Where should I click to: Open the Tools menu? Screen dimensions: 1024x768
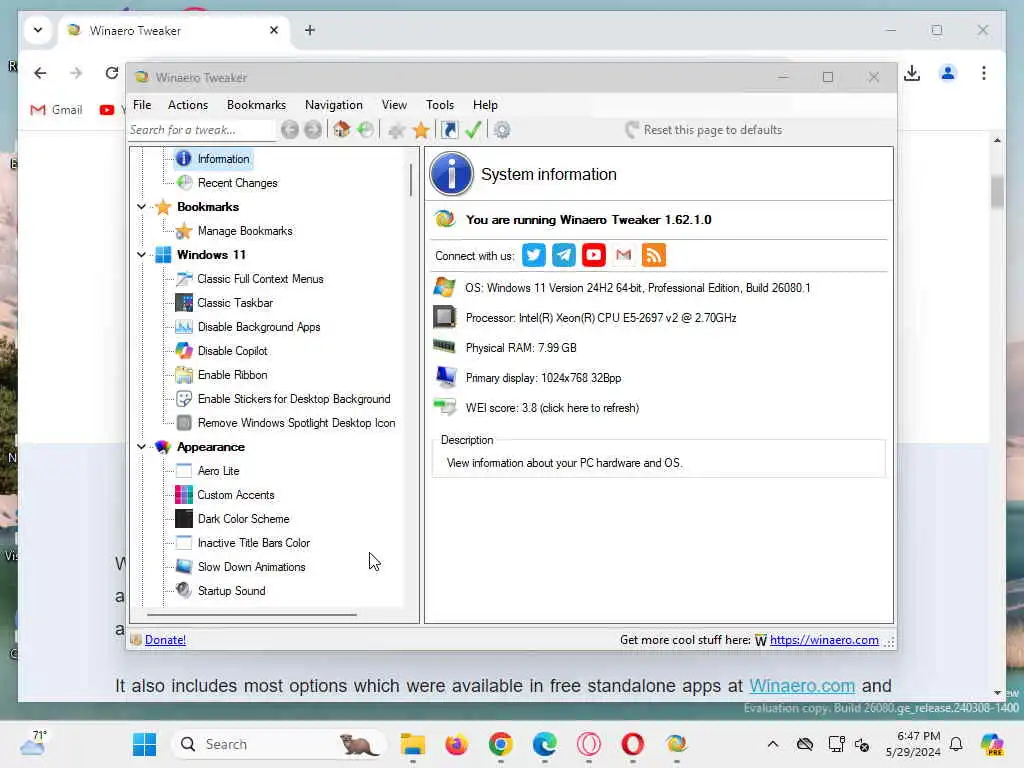440,104
